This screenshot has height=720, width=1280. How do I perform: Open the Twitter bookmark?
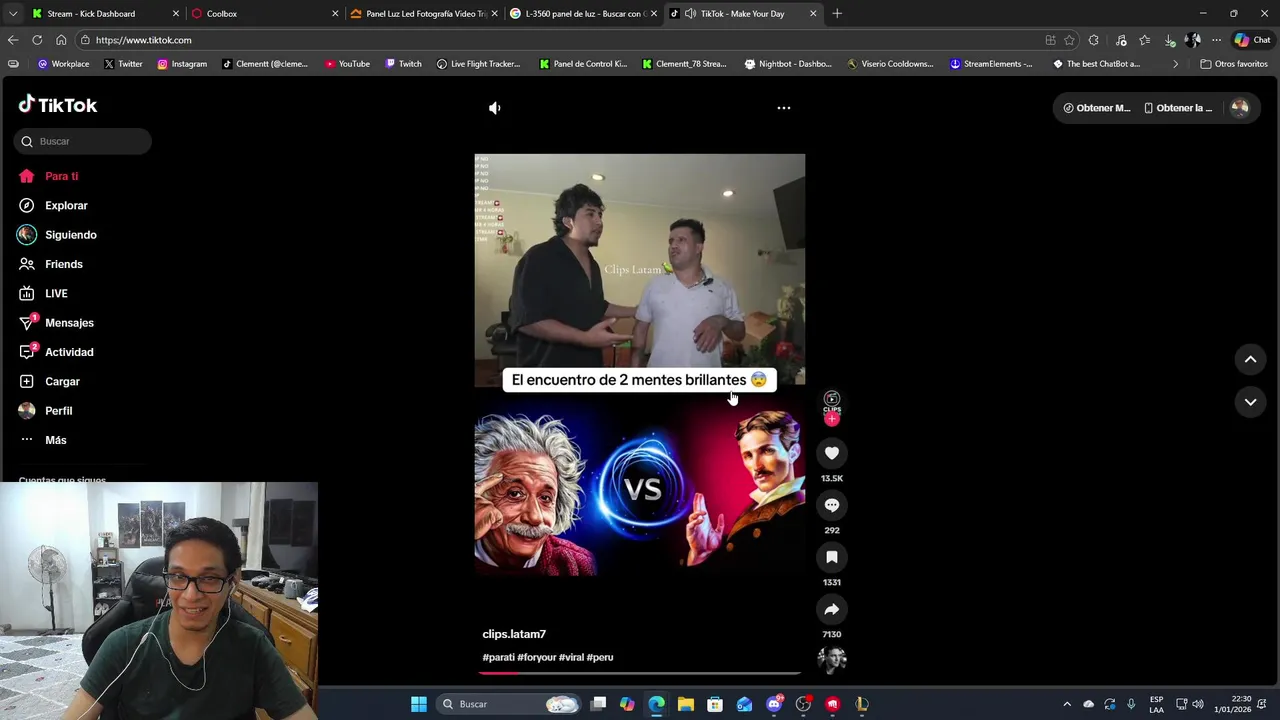point(123,64)
